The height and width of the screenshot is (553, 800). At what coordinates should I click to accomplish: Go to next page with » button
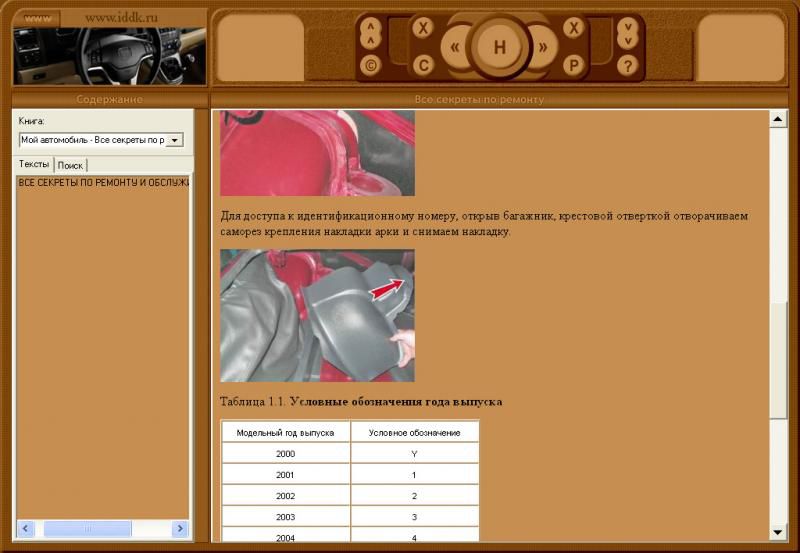click(x=543, y=47)
